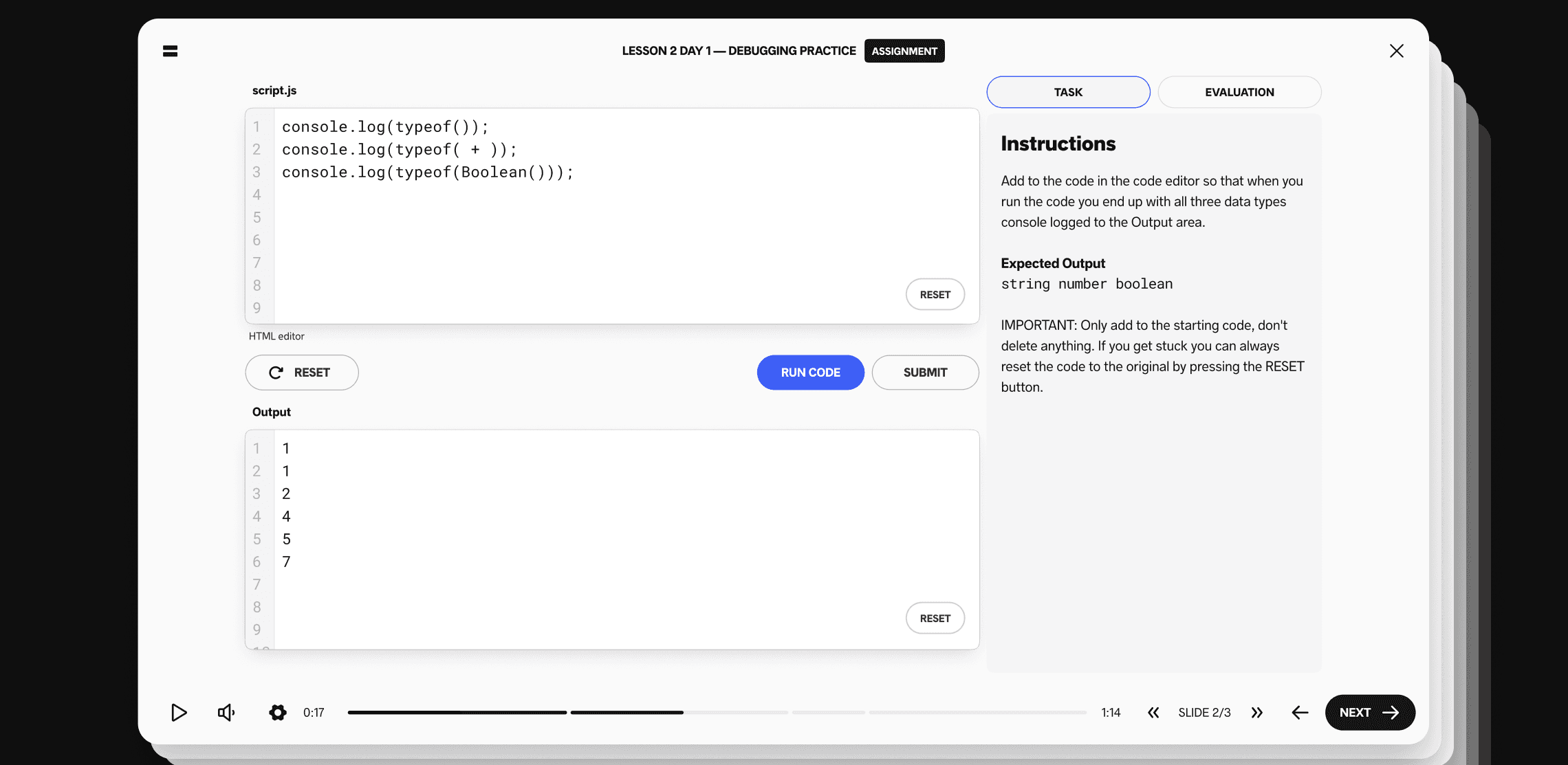
Task: Advance with the NEXT button
Action: point(1369,713)
